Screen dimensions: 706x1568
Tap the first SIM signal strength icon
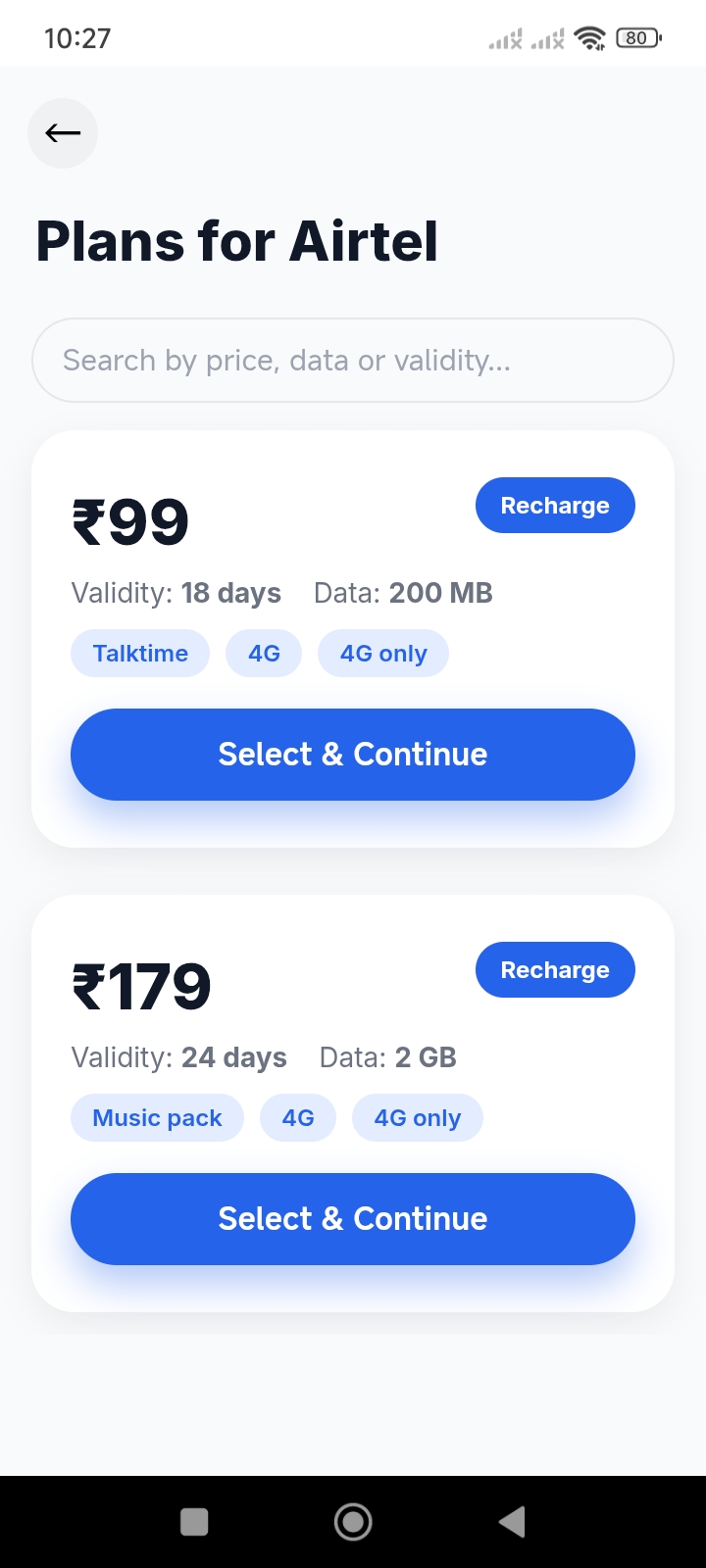(506, 39)
